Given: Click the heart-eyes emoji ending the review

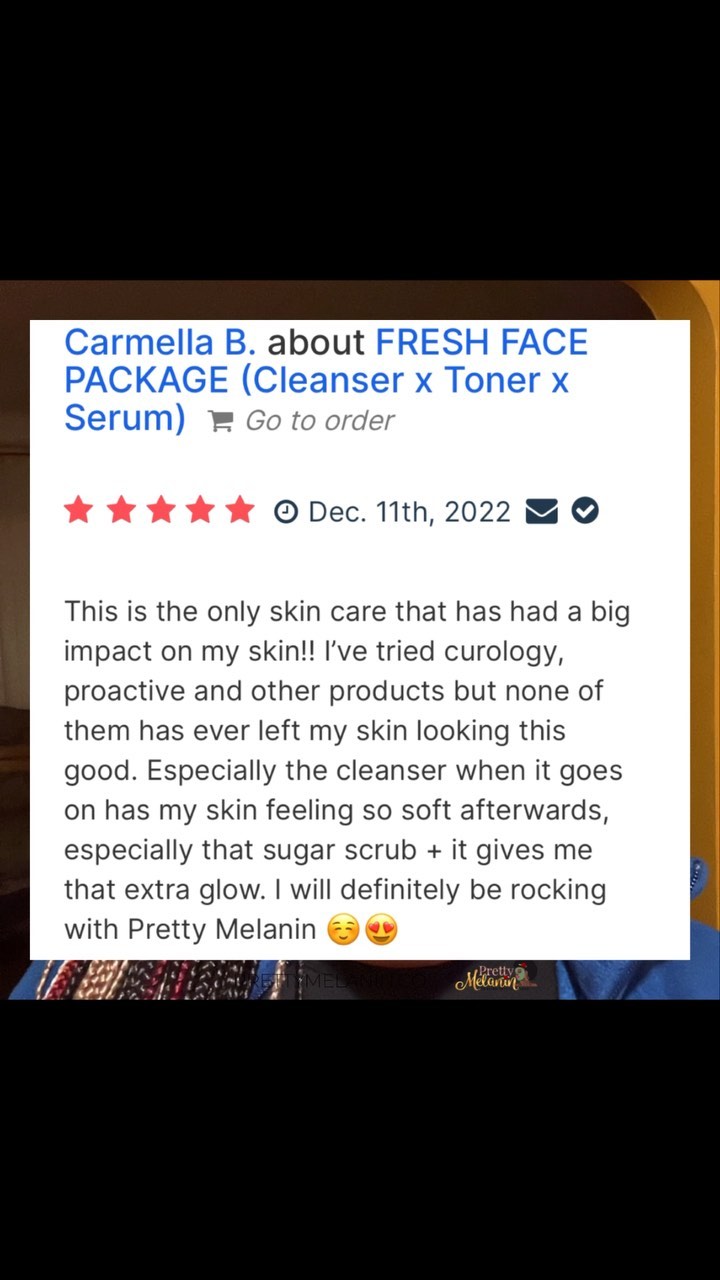Looking at the screenshot, I should click(382, 931).
